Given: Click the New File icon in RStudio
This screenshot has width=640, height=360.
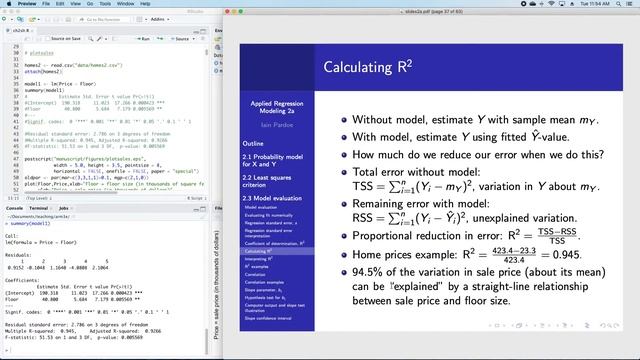Looking at the screenshot, I should [x=4, y=19].
